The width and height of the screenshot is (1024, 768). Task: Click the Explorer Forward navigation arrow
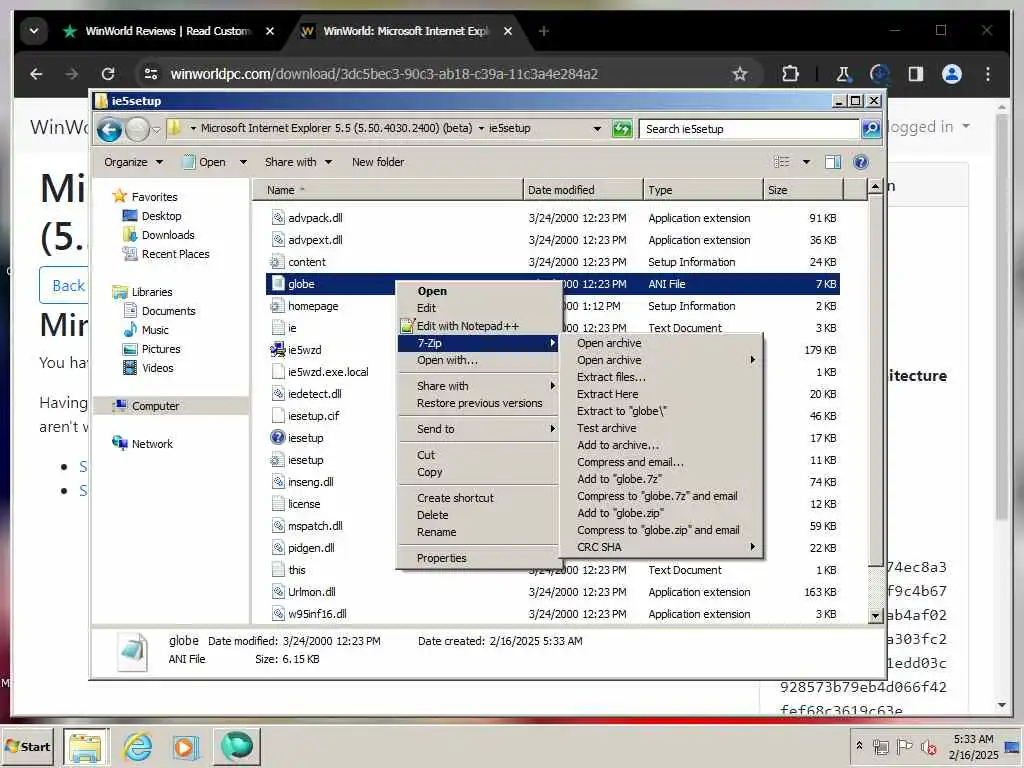(x=137, y=129)
